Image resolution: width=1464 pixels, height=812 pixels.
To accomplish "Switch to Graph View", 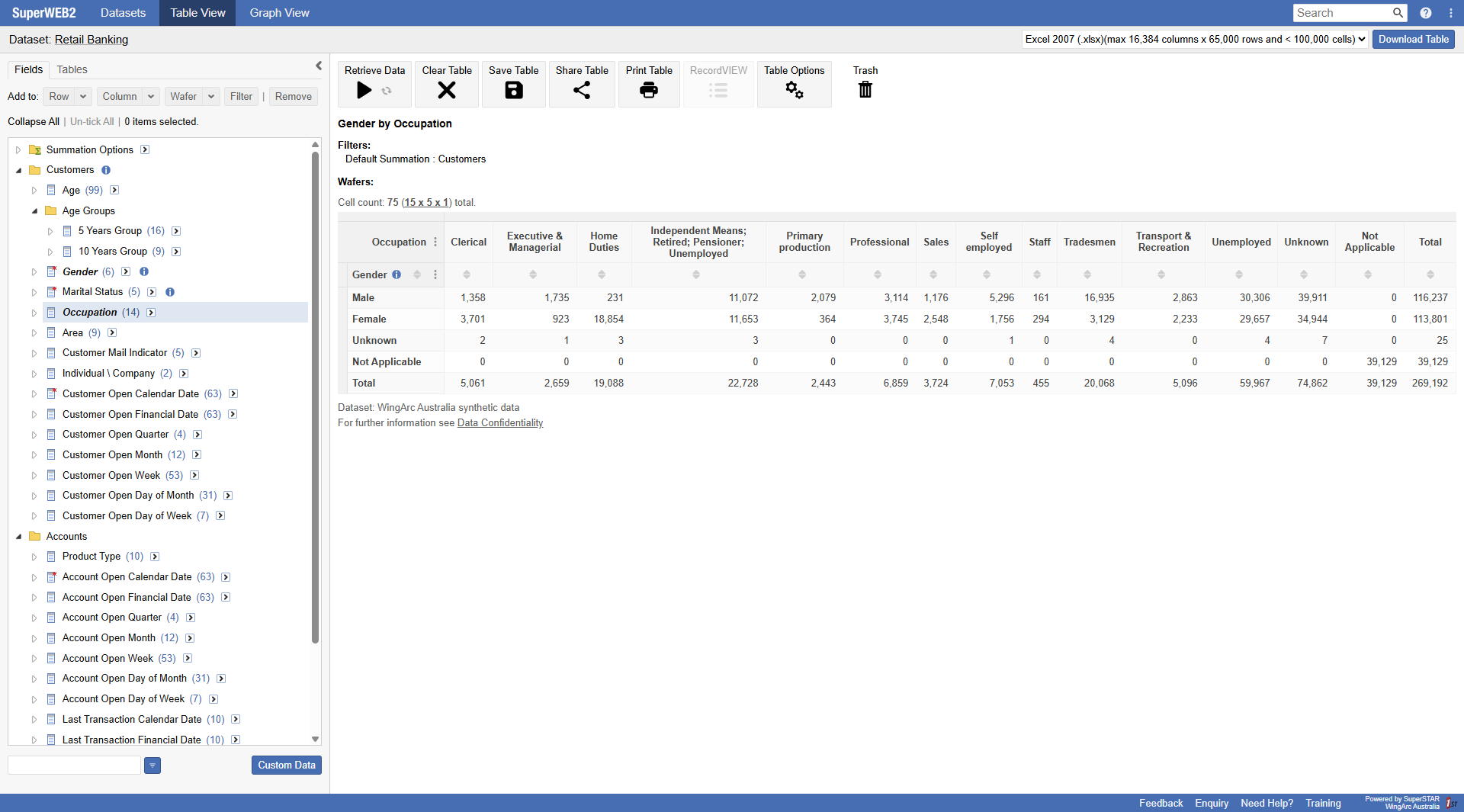I will click(x=278, y=12).
